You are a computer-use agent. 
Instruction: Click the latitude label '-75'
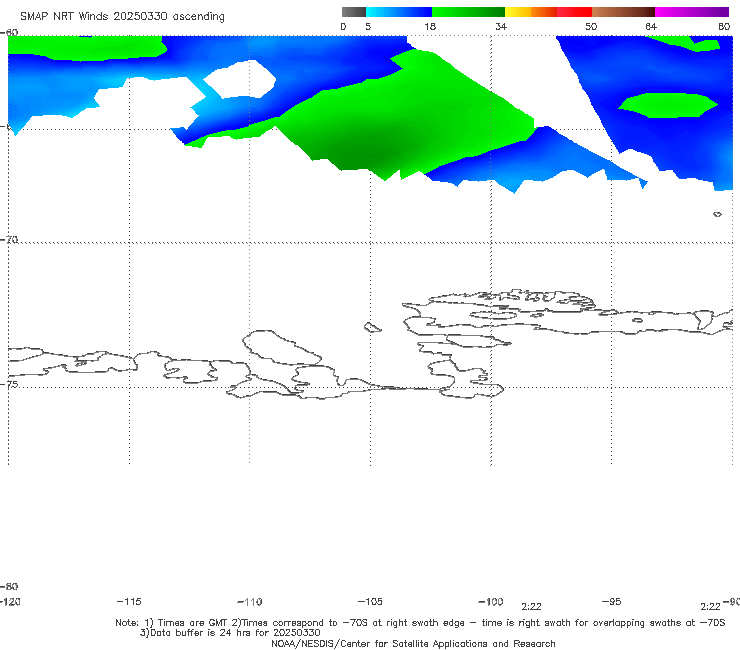(x=9, y=384)
